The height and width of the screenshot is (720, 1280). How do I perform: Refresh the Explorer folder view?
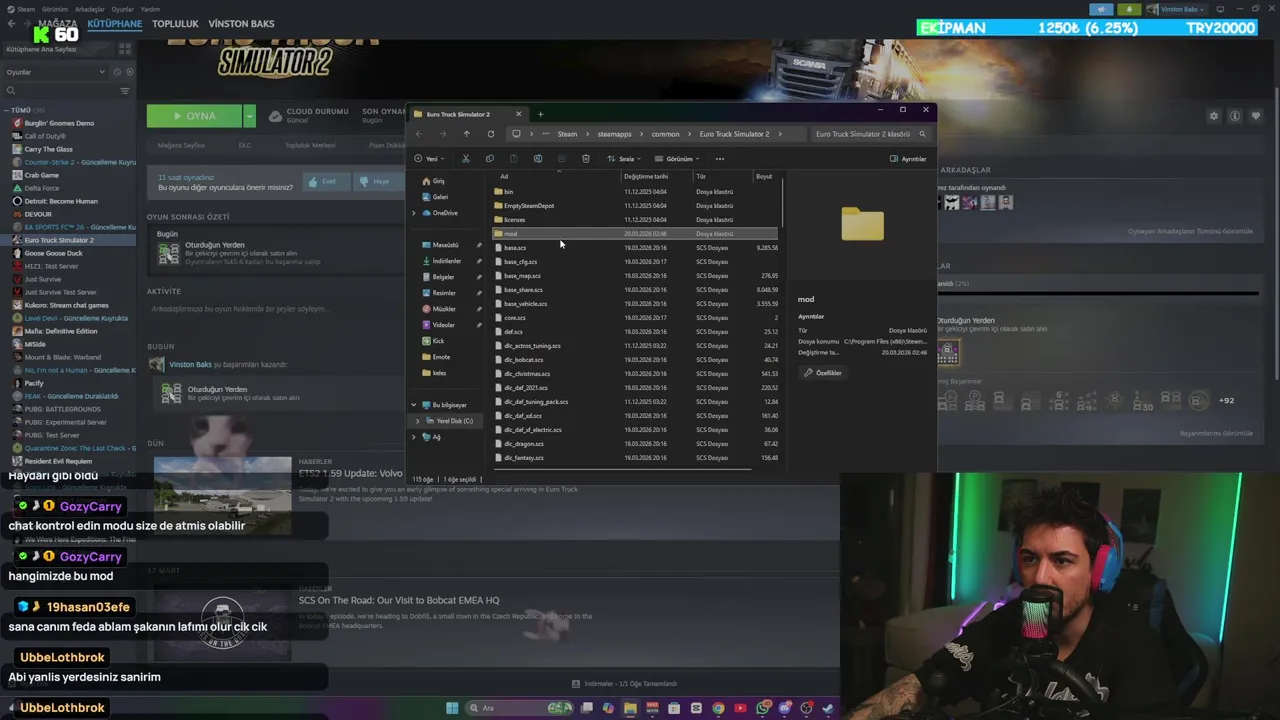click(x=490, y=134)
